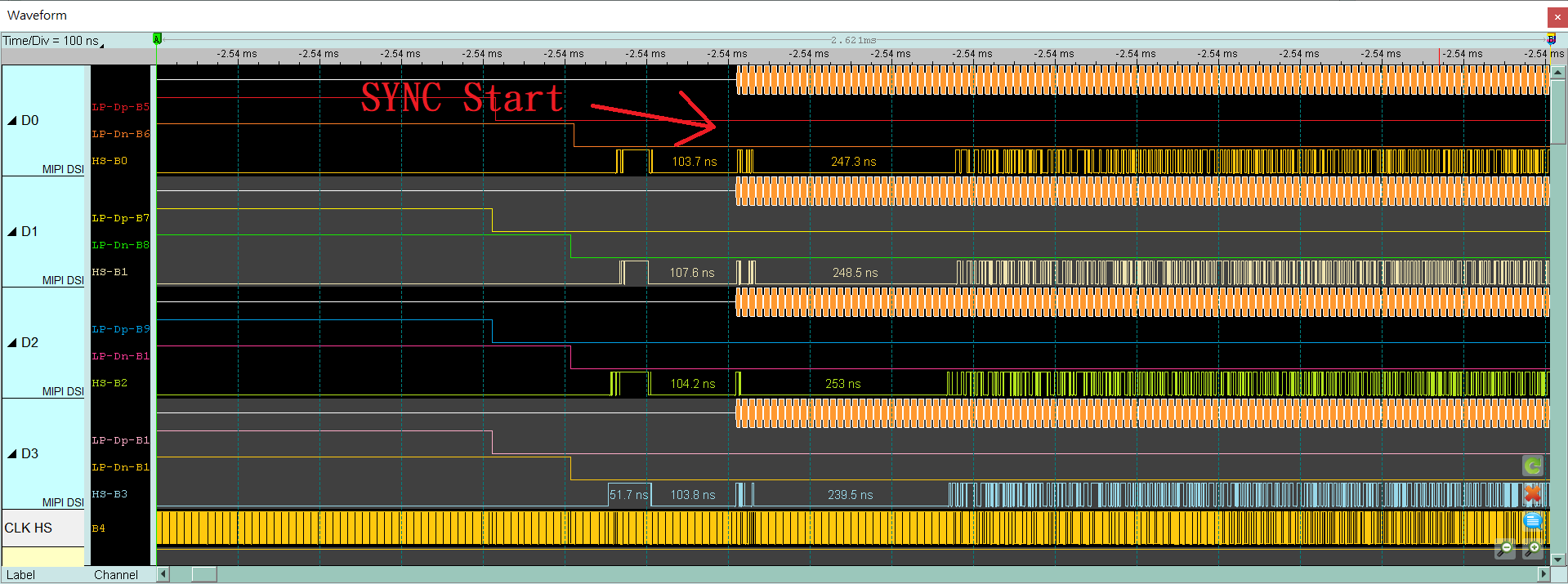Open the blue comment bubble icon

[1533, 521]
